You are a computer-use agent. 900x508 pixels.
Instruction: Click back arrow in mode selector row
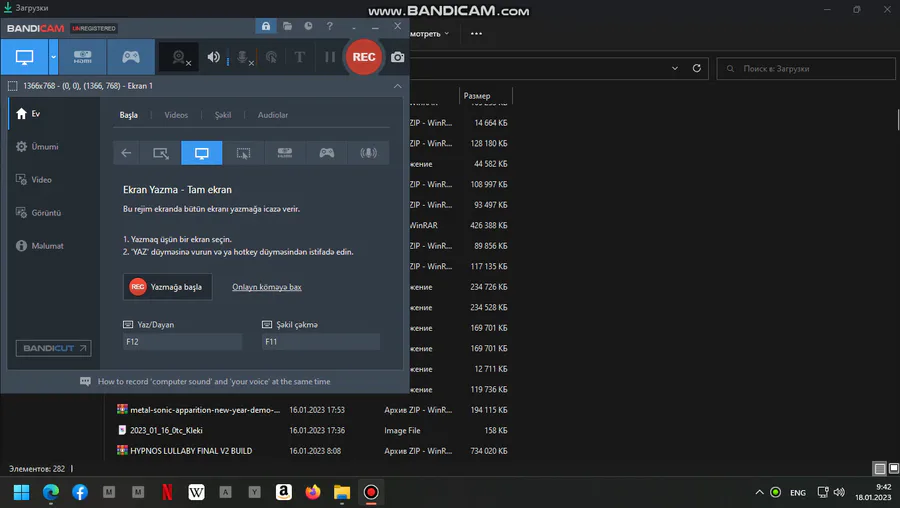126,153
